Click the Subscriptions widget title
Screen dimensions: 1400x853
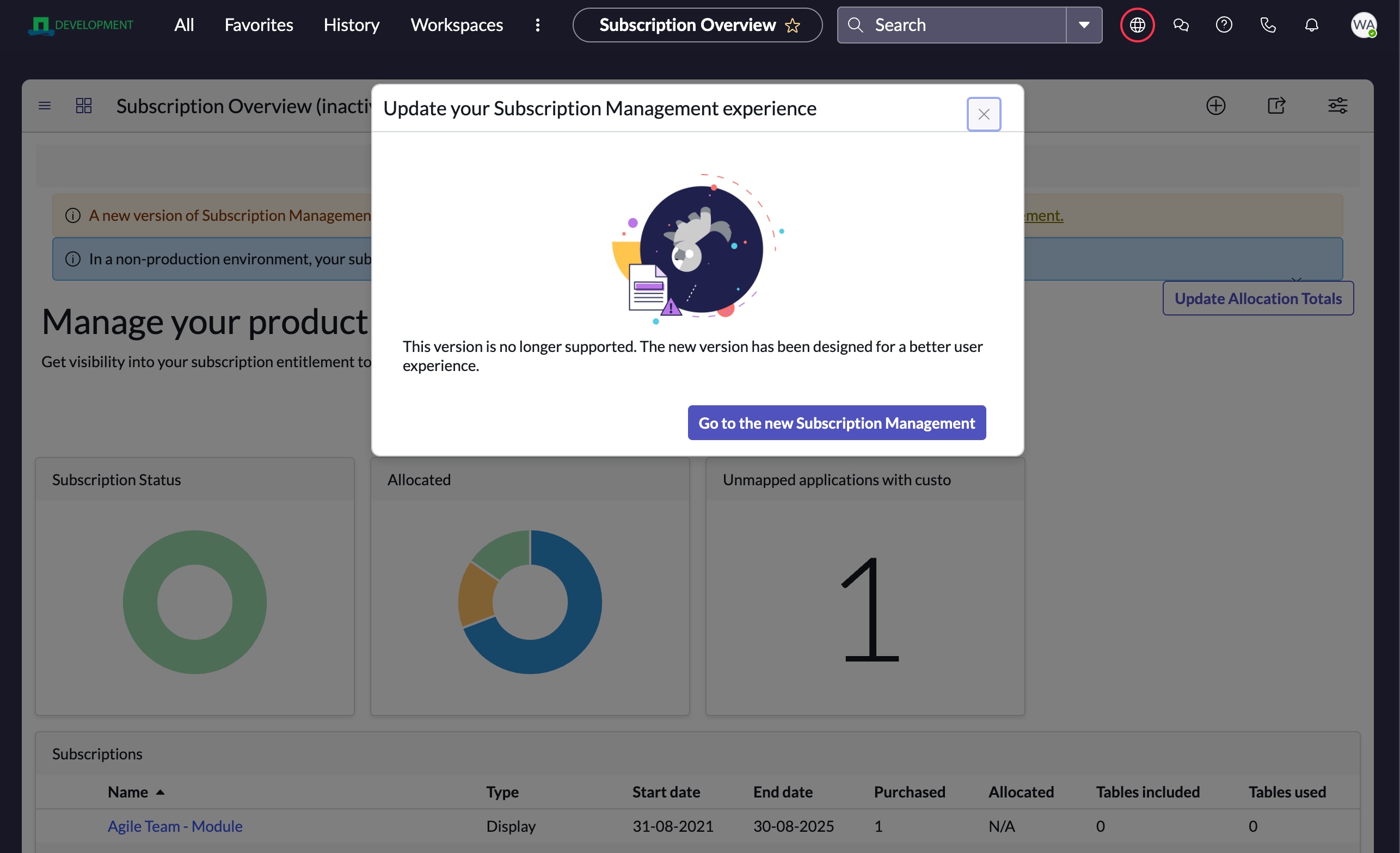(x=97, y=753)
